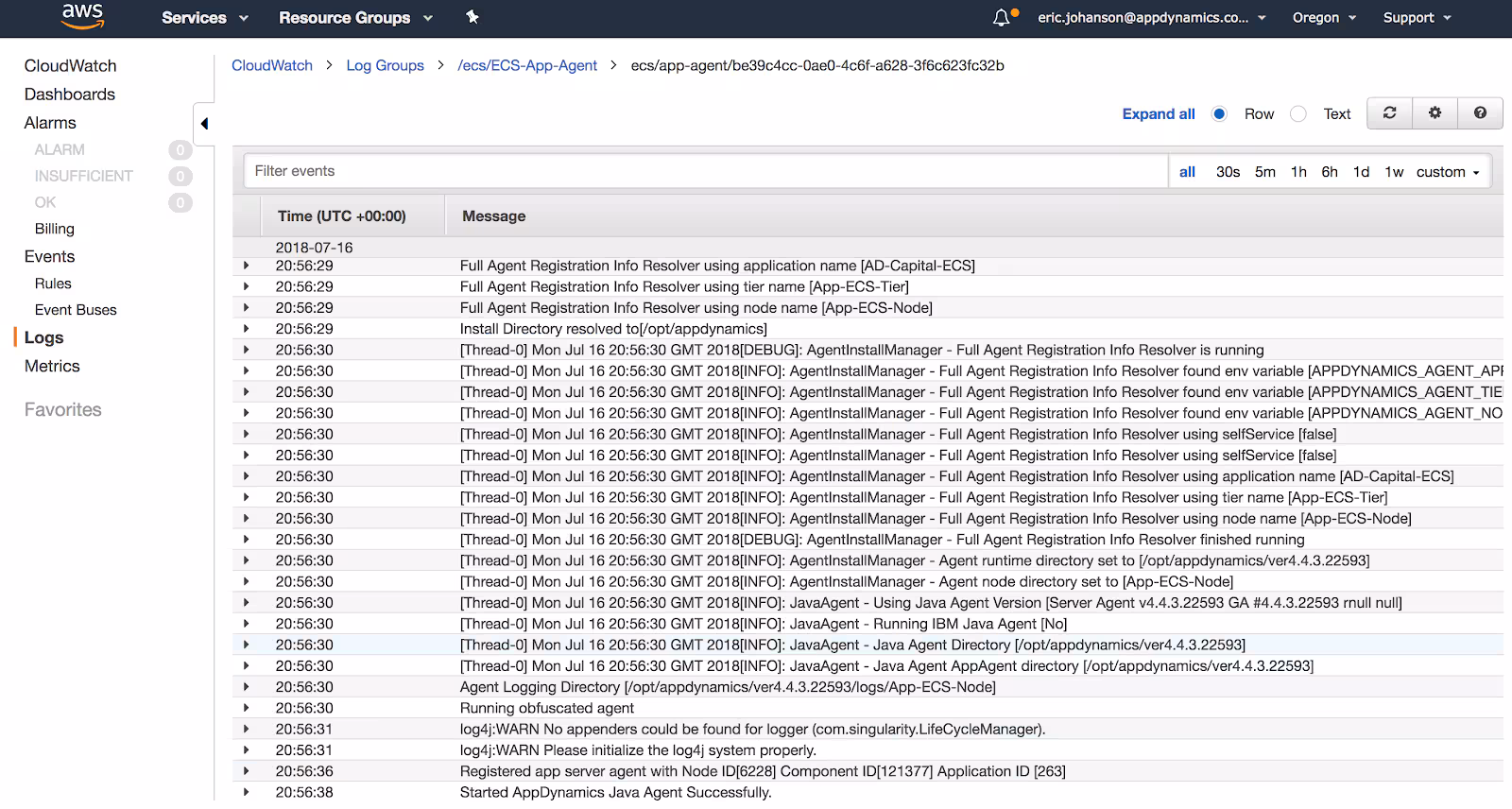Go to Log Groups breadcrumb link
The image size is (1512, 809).
(x=385, y=65)
